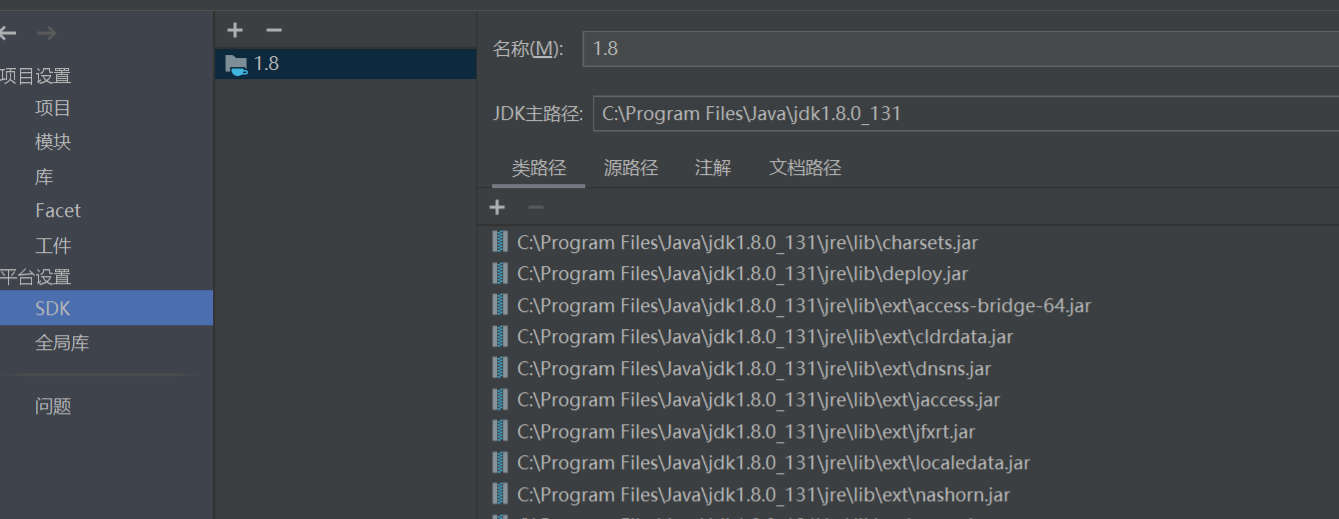Open the 文档路径 tab

pos(805,168)
